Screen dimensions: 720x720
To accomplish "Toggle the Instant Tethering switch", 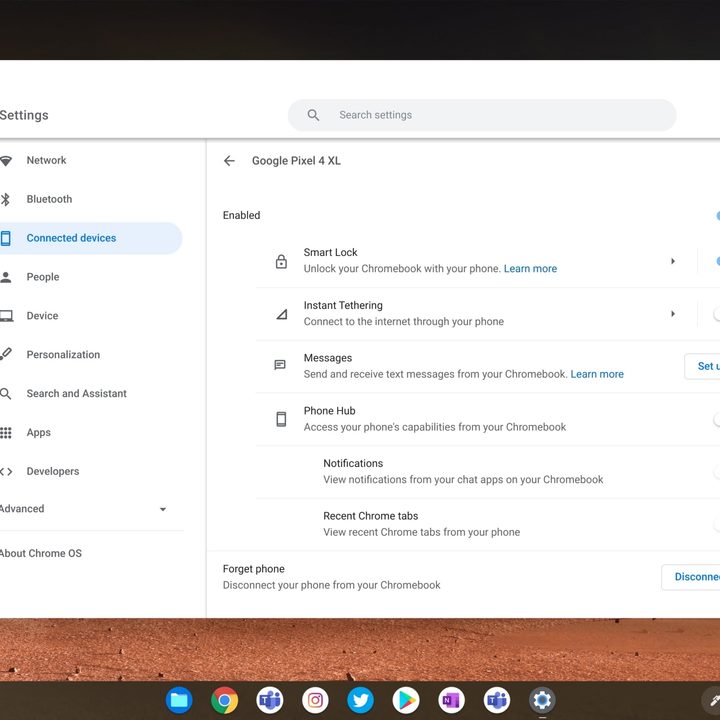I will tap(717, 314).
